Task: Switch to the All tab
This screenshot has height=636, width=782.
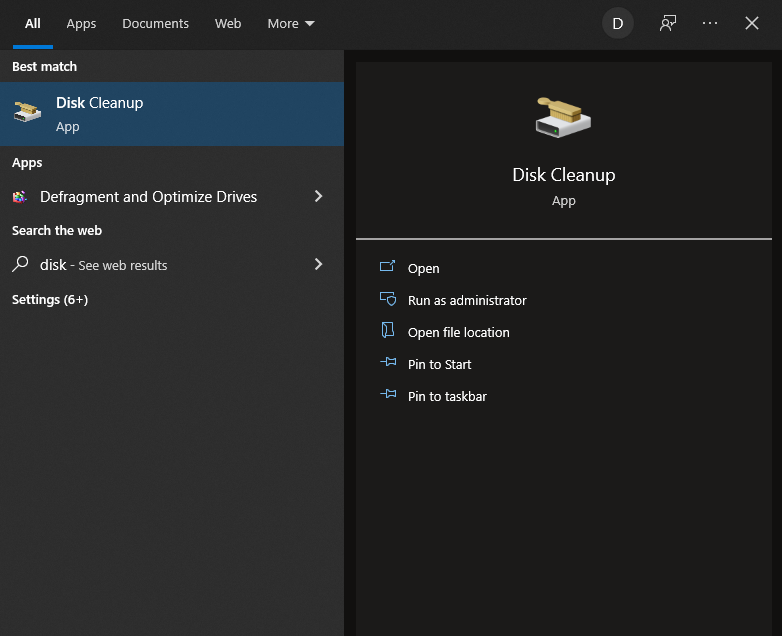Action: coord(33,23)
